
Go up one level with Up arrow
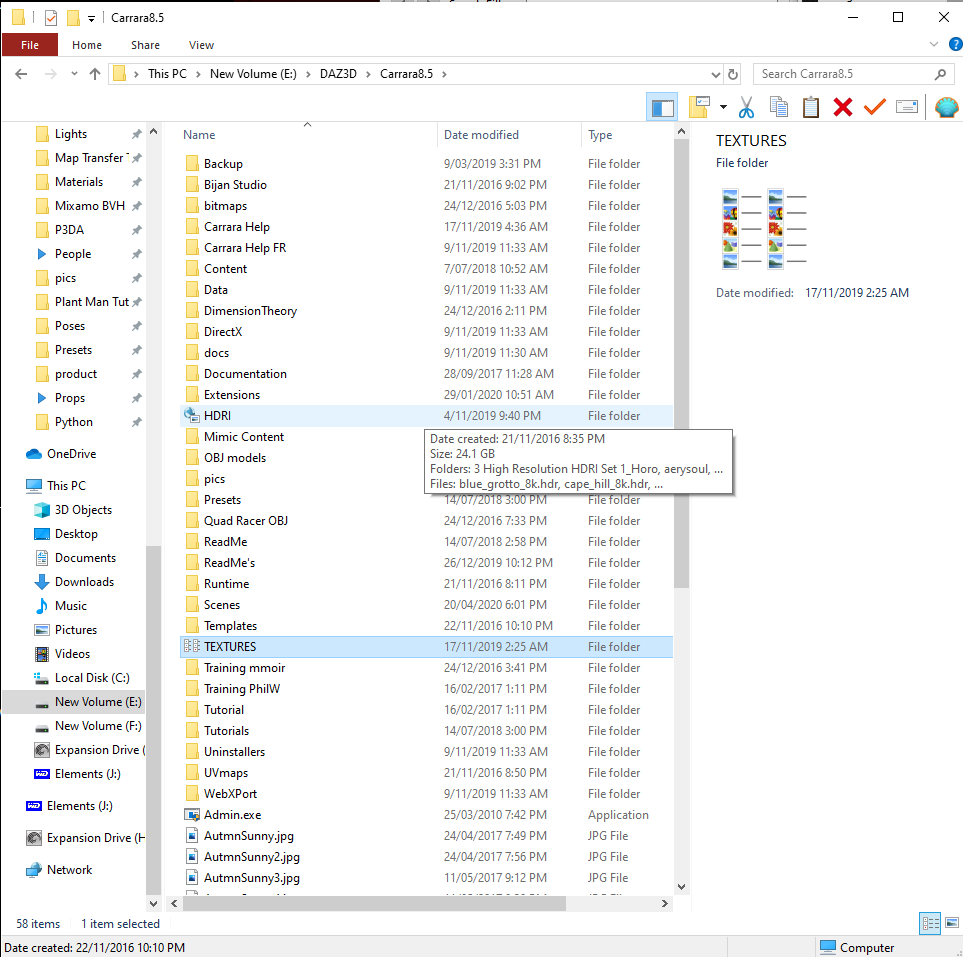pyautogui.click(x=95, y=74)
